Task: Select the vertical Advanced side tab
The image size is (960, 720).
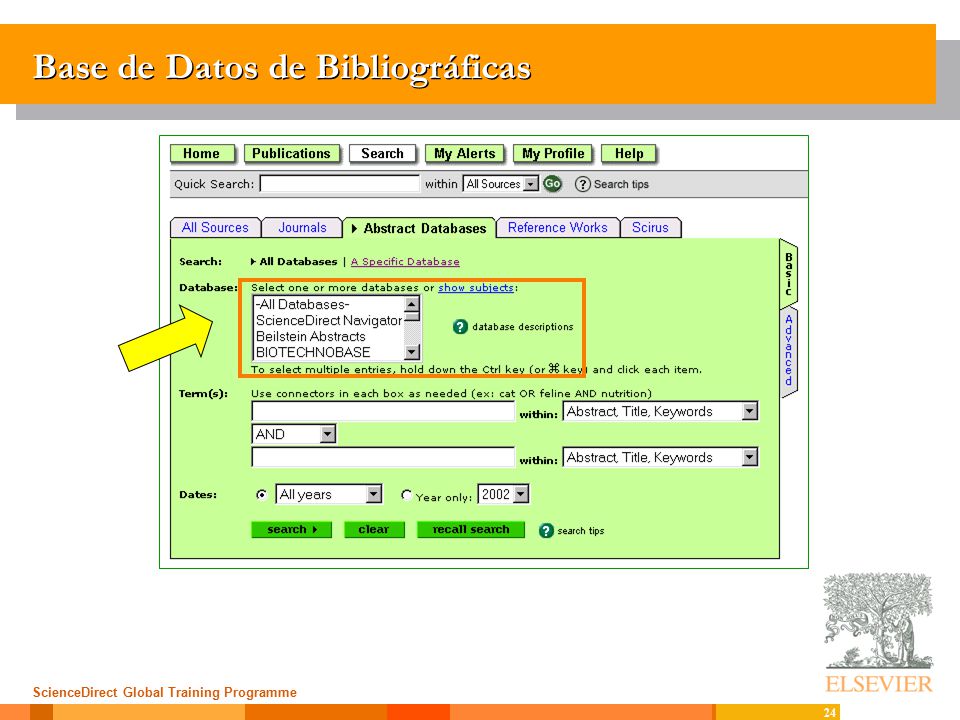Action: (x=789, y=351)
